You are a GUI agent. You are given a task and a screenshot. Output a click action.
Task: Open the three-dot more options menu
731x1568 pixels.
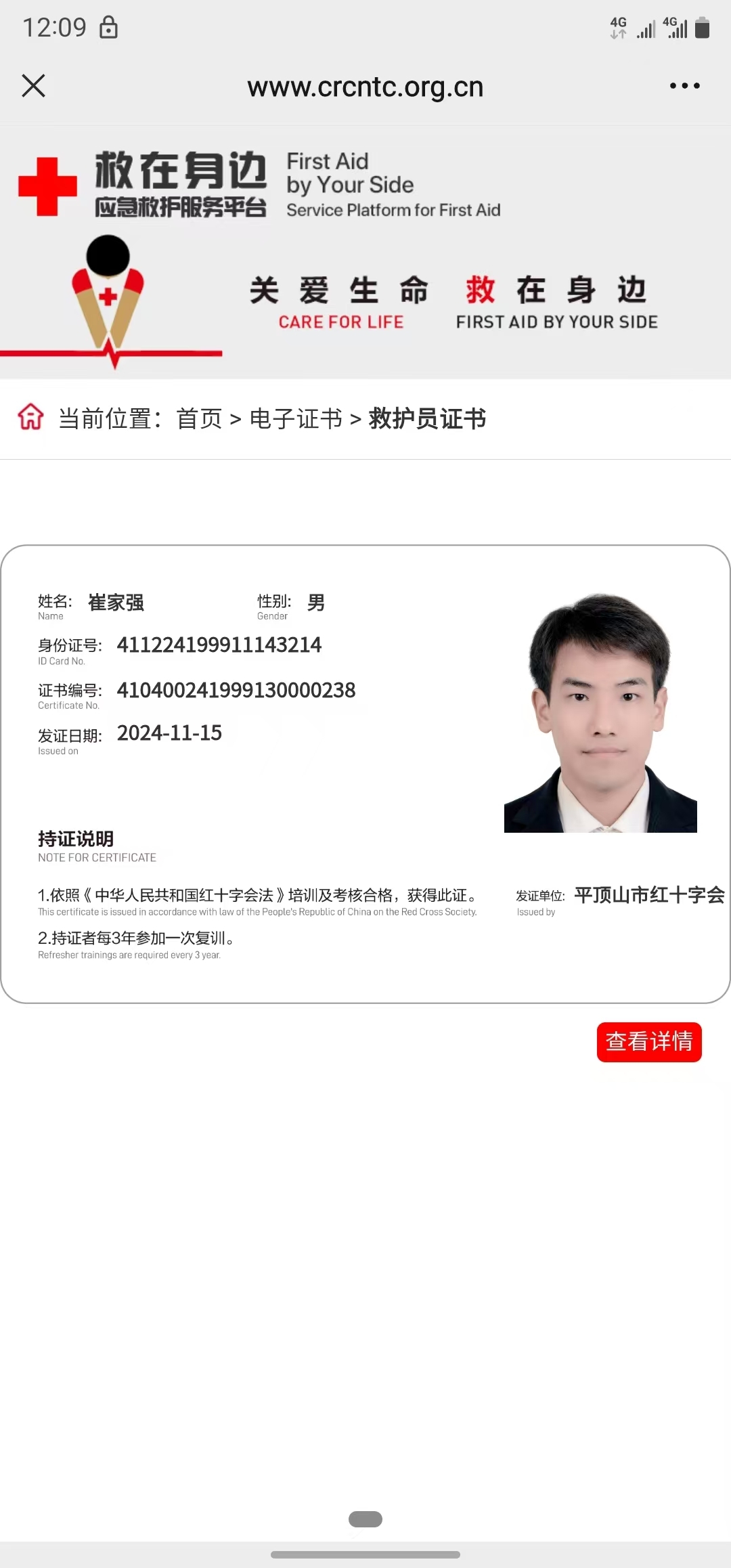[684, 86]
